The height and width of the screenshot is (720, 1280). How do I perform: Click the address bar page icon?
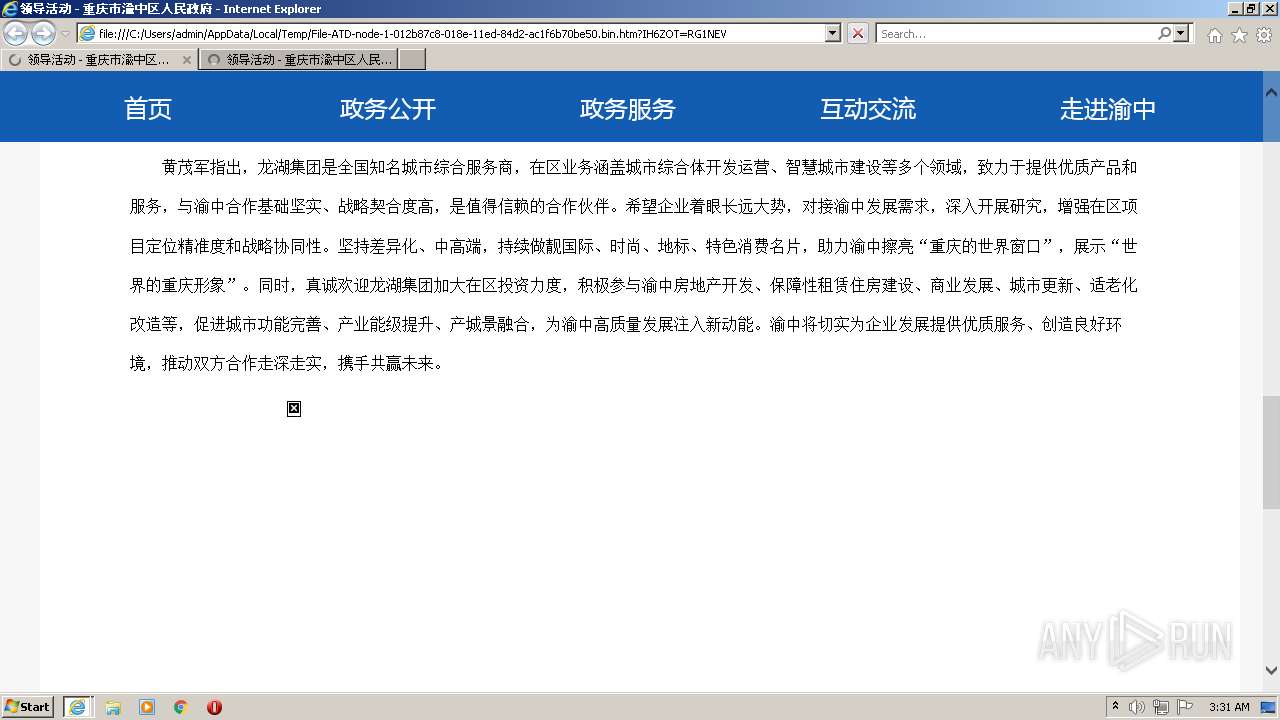[88, 33]
